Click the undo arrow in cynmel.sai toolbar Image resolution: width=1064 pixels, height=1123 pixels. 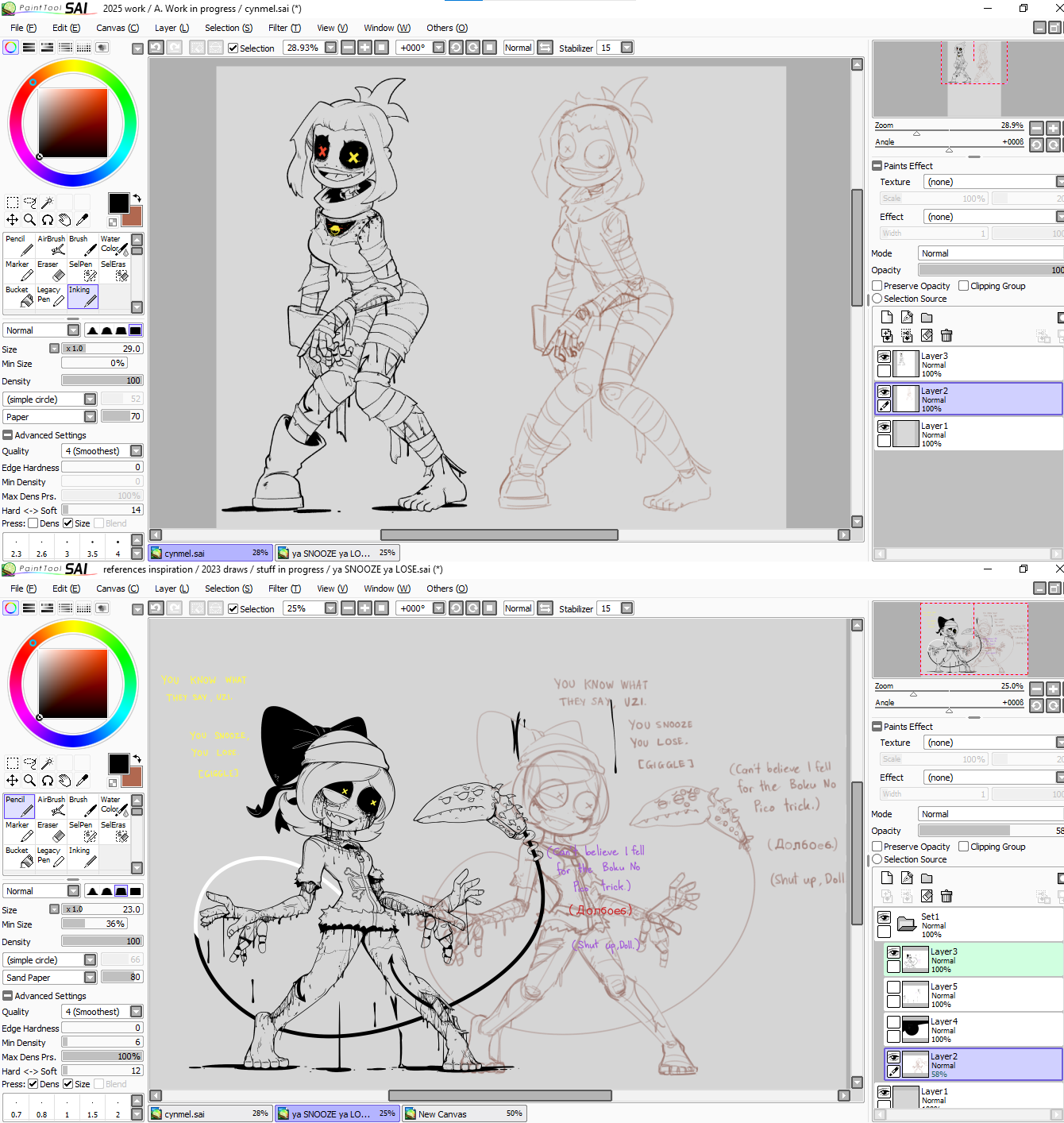click(x=156, y=48)
